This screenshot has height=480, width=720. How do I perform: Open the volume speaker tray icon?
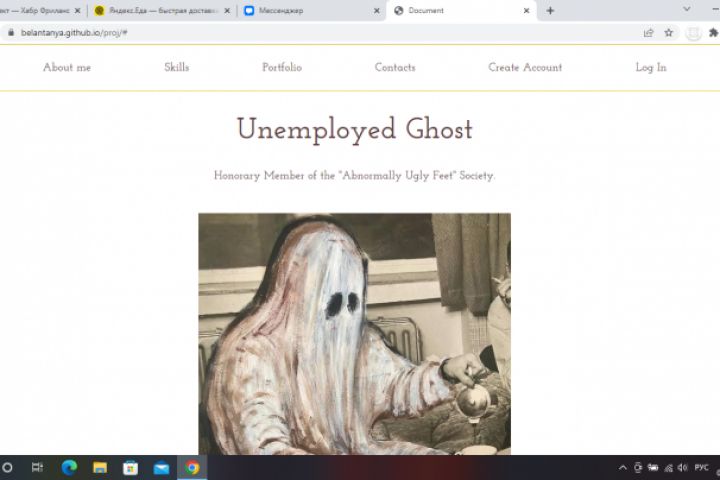click(683, 468)
